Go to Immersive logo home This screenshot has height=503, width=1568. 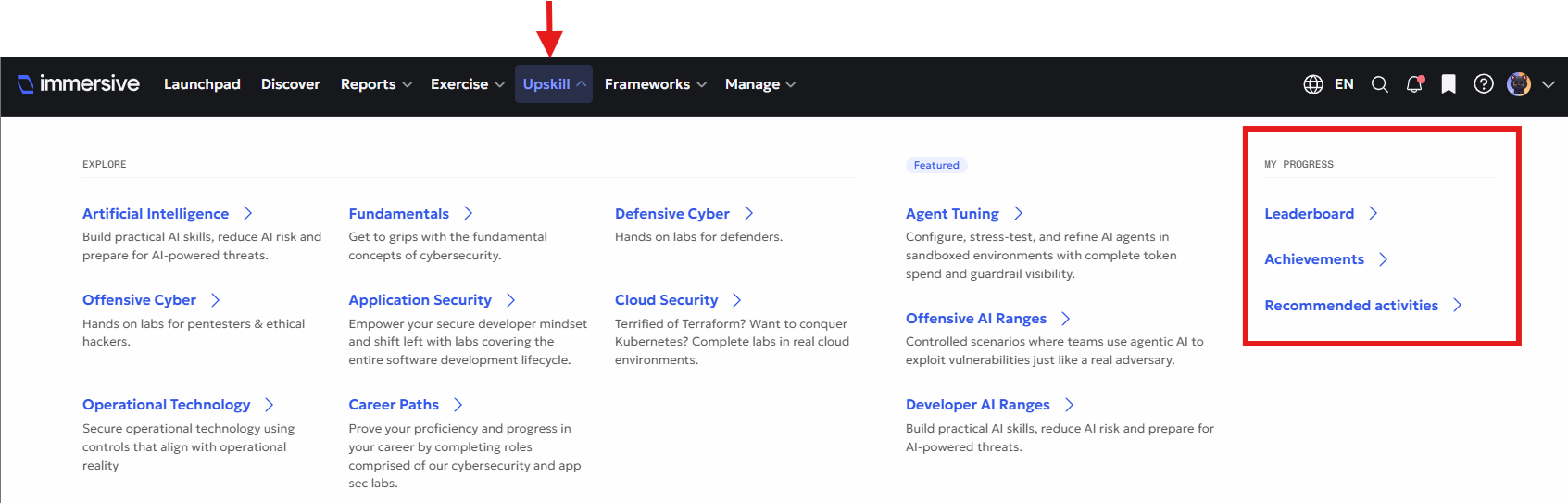tap(79, 83)
